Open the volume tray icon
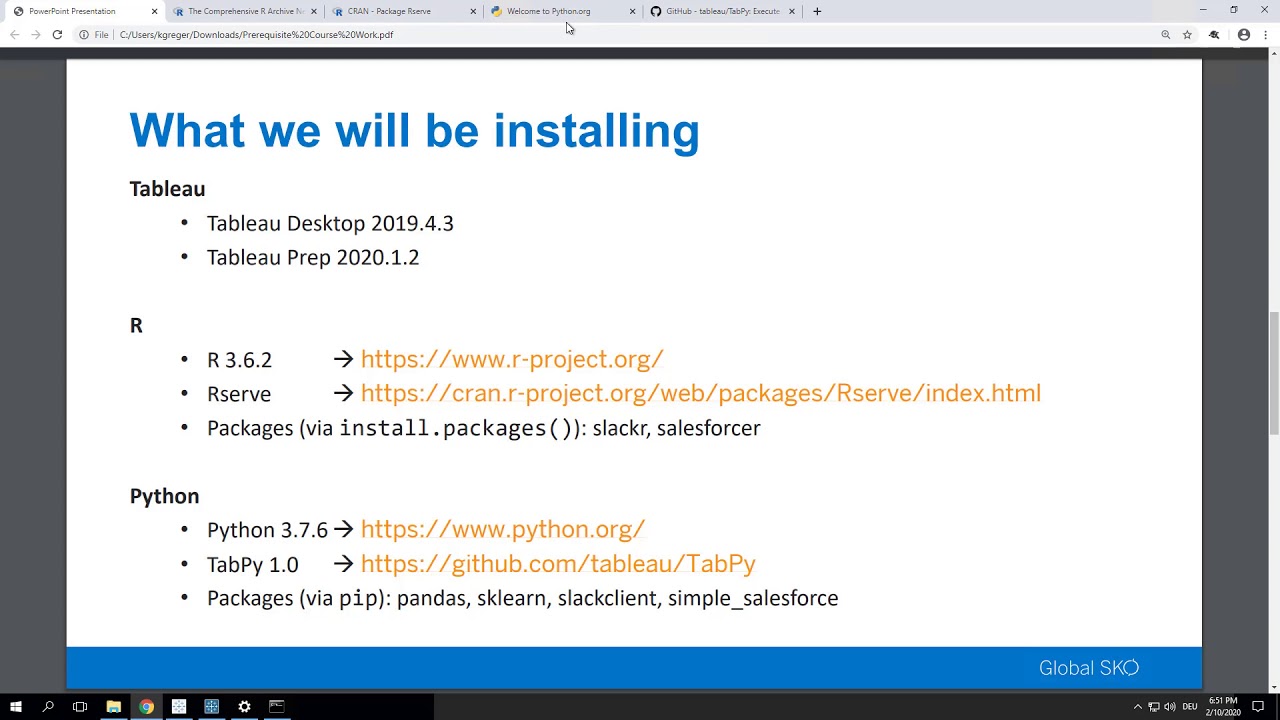 point(1170,707)
